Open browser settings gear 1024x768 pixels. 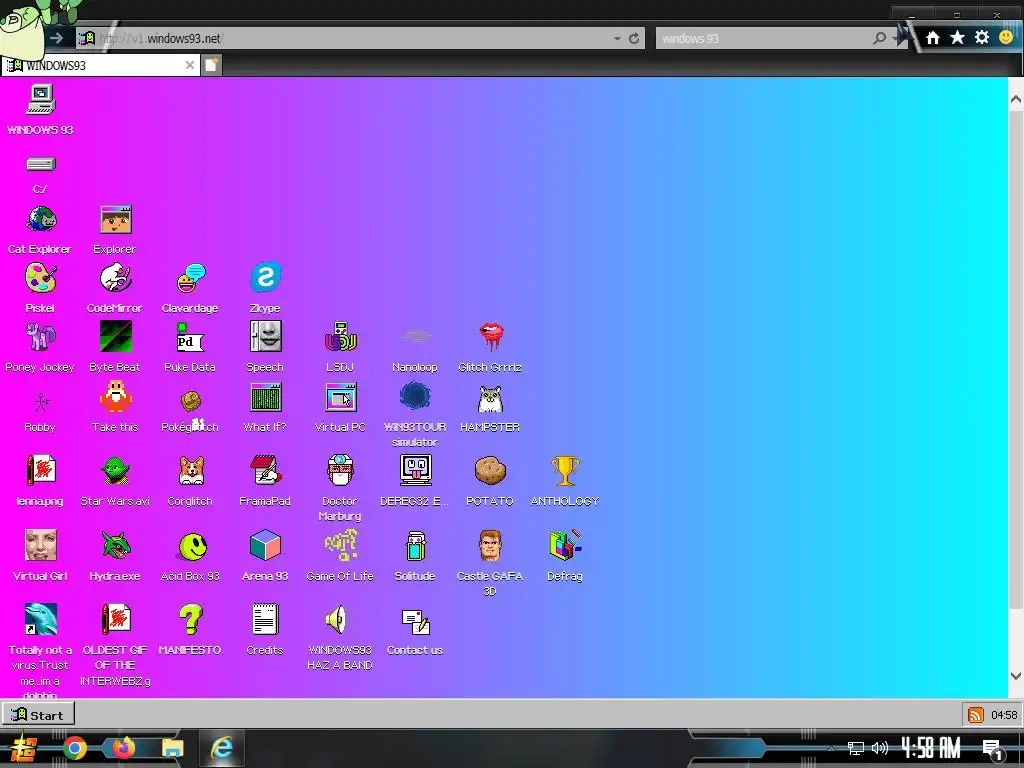(x=982, y=37)
